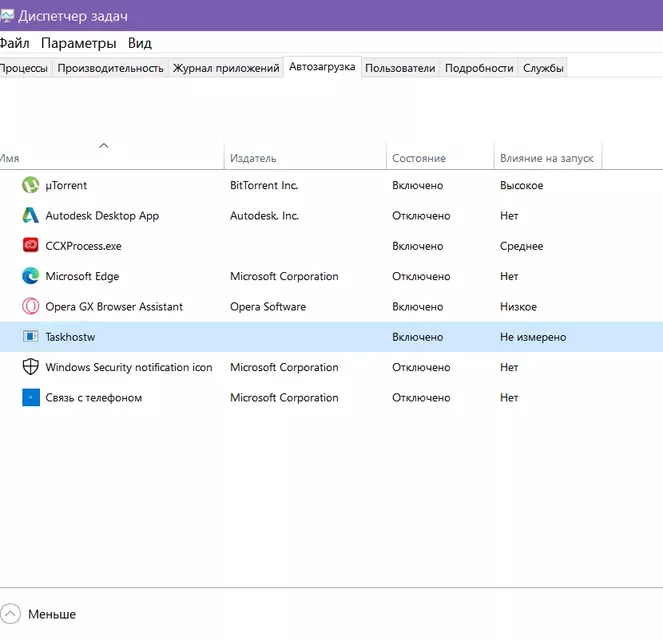The height and width of the screenshot is (640, 663).
Task: Click the Autodesk Desktop App icon
Action: pos(30,215)
